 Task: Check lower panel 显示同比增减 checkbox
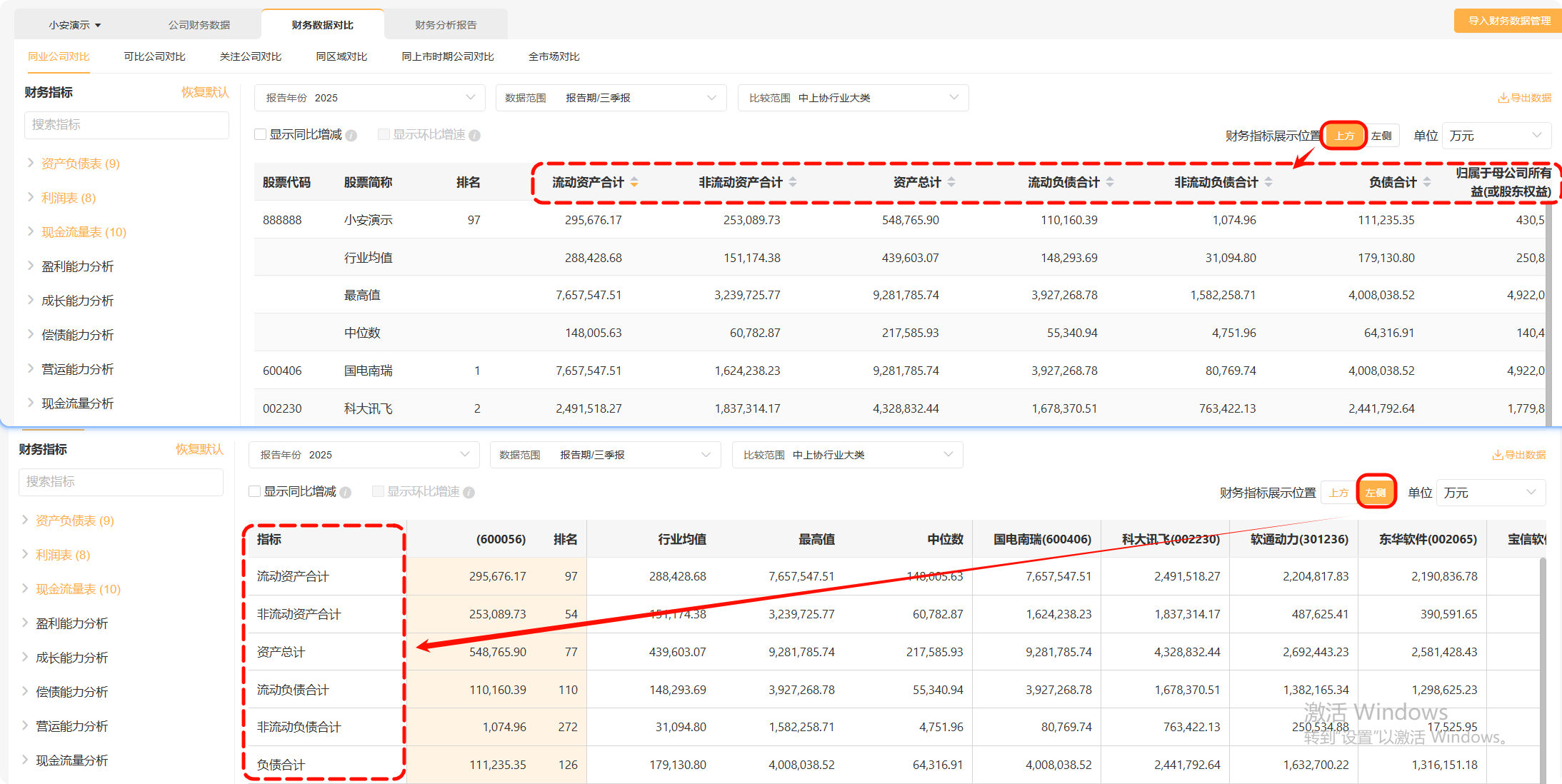tap(255, 492)
